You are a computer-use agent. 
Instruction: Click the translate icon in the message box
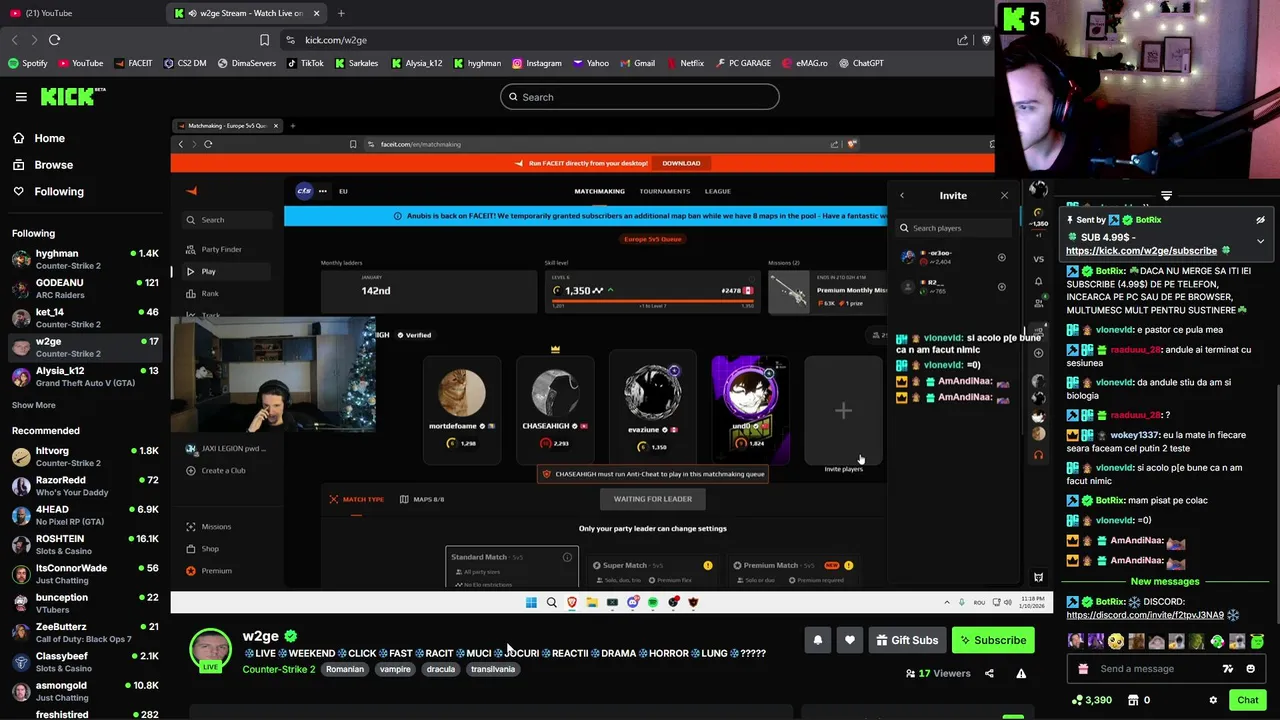coord(1228,669)
